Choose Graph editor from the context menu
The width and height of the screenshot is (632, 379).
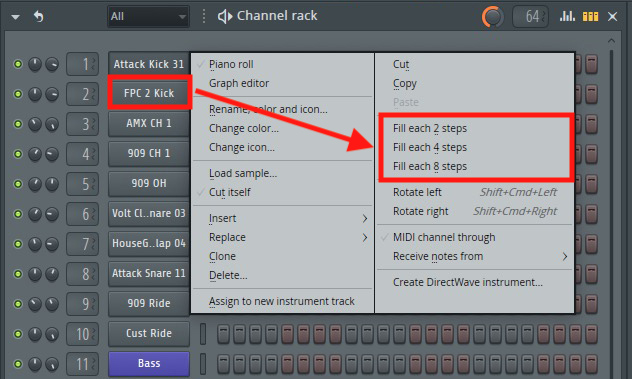(x=239, y=83)
